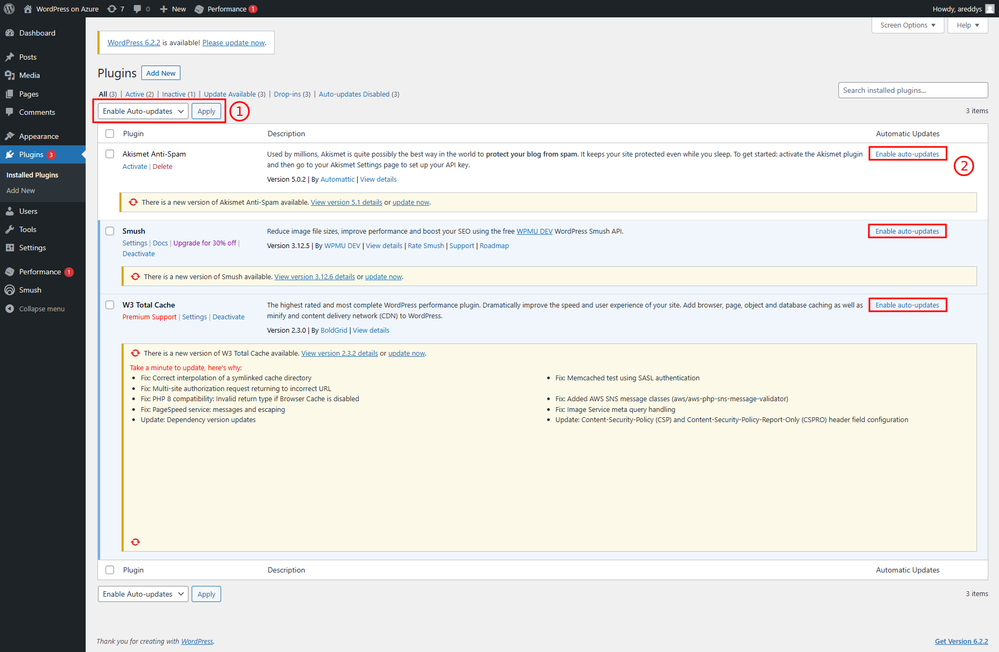Expand the Help panel

click(x=968, y=25)
